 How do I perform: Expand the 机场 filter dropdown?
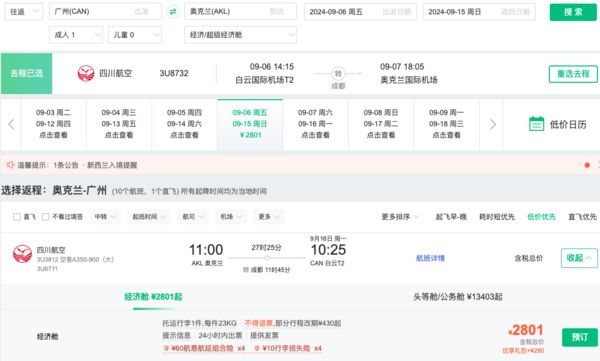click(230, 217)
